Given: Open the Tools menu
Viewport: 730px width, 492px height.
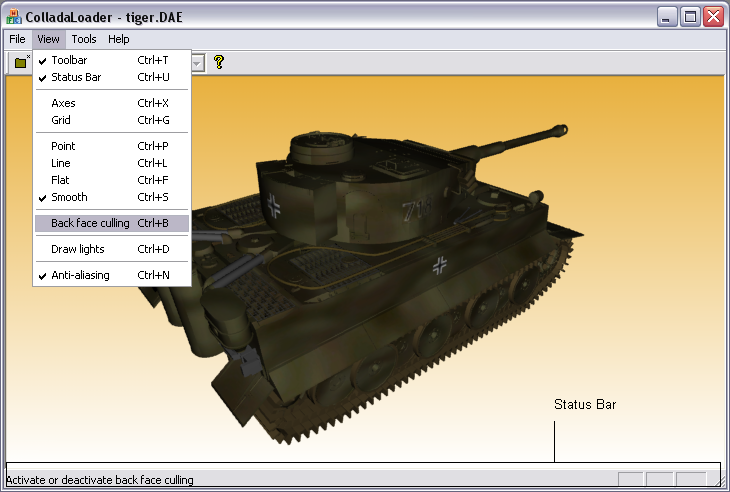Looking at the screenshot, I should coord(84,39).
